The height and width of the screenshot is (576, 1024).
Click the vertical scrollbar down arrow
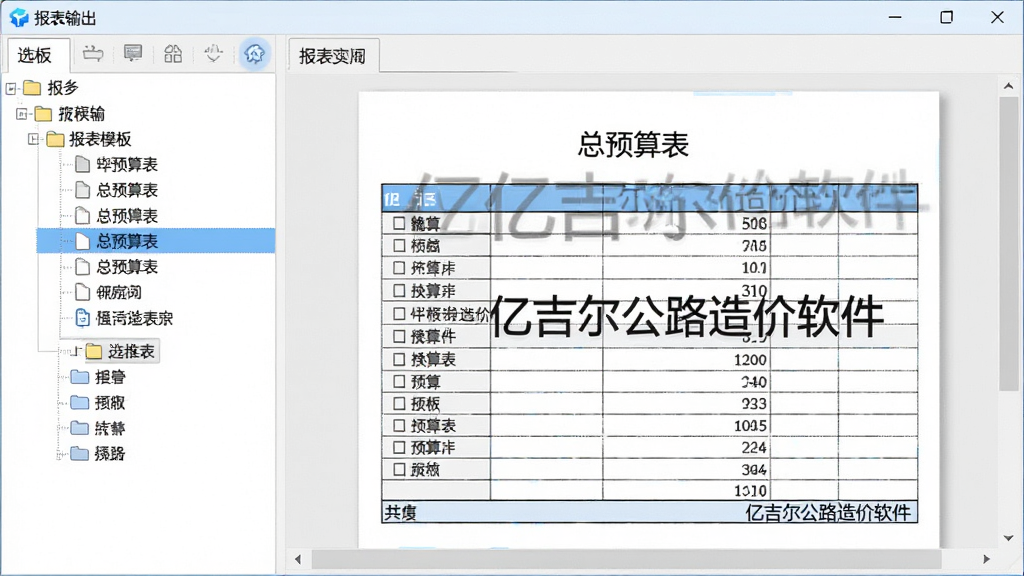[x=1008, y=538]
